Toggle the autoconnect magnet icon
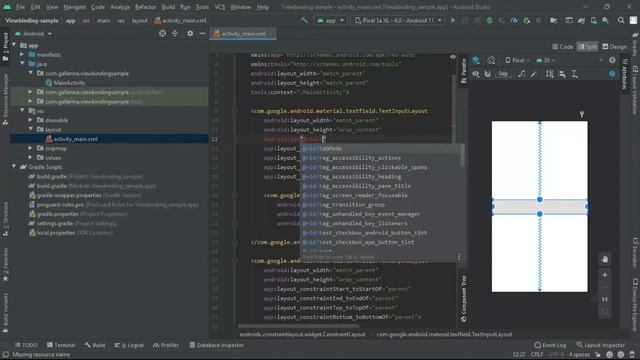The height and width of the screenshot is (360, 640). (488, 74)
